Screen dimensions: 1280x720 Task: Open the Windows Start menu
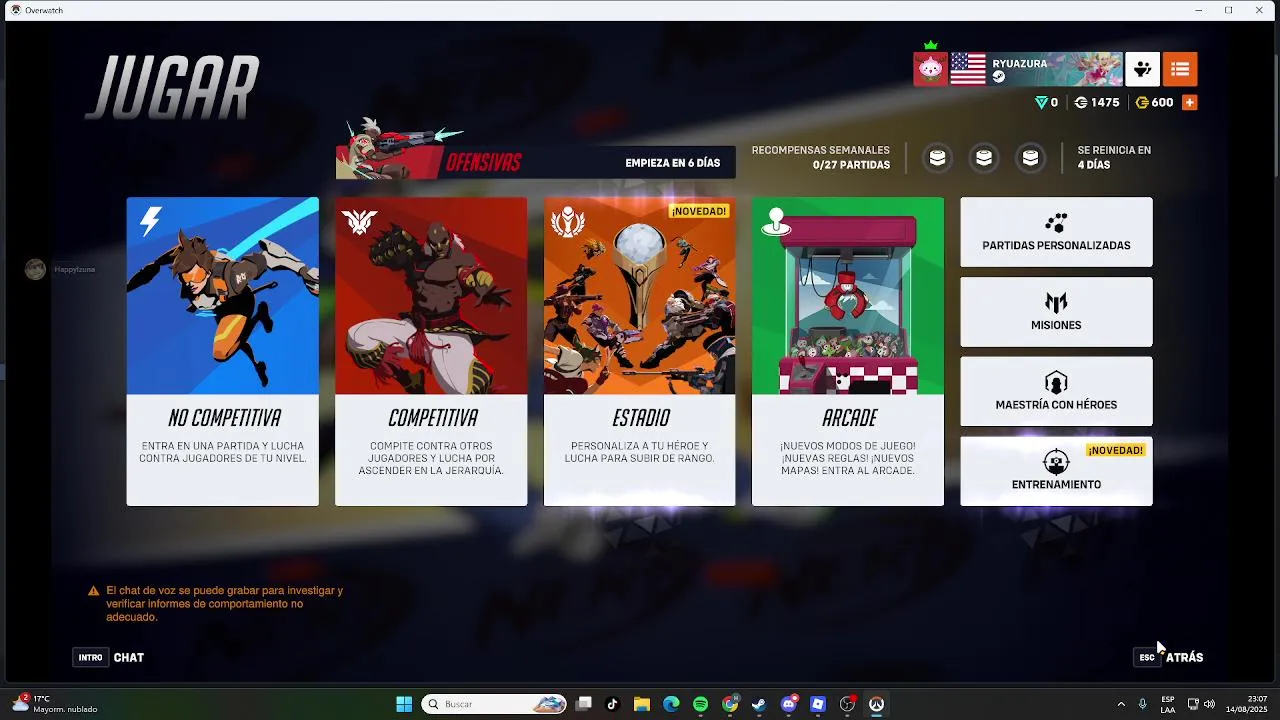click(404, 704)
